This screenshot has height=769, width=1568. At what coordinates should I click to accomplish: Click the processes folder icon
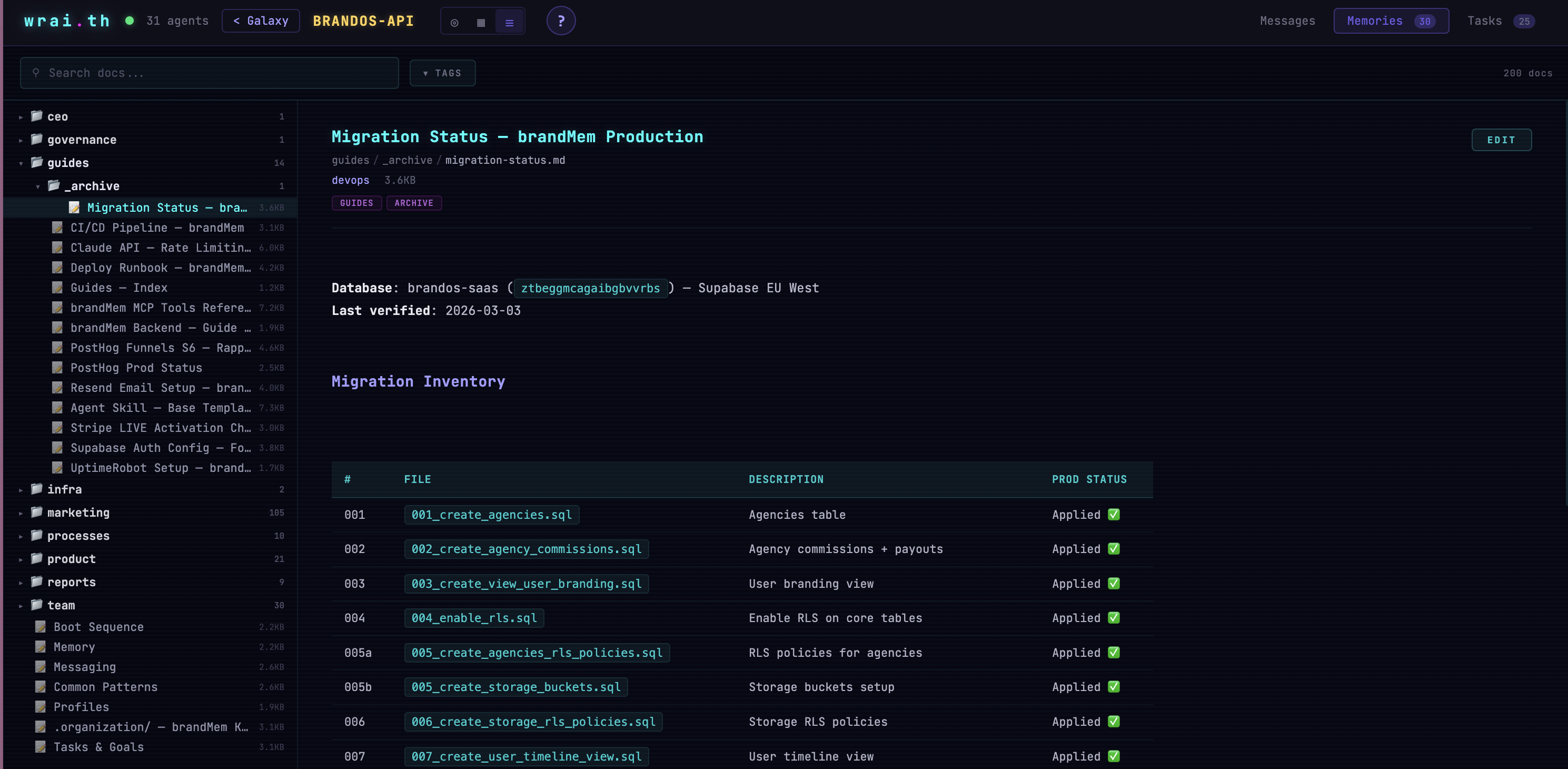click(36, 535)
